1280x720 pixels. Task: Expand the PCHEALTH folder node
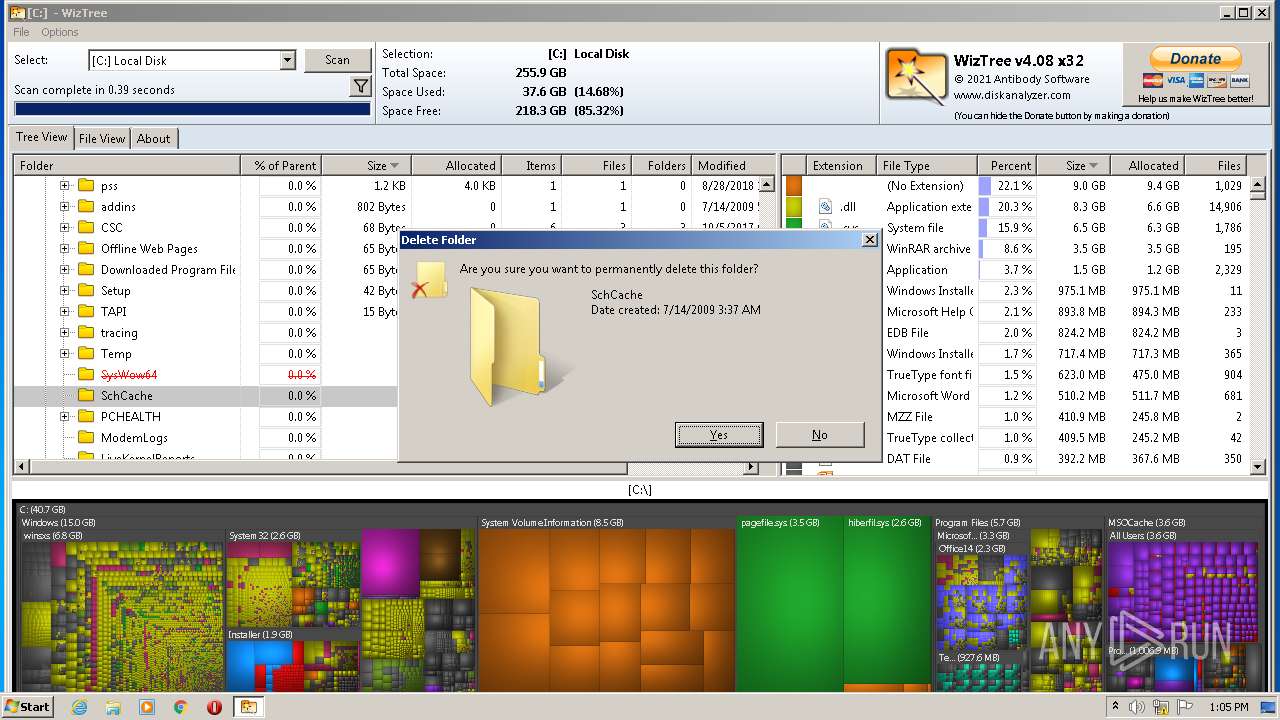tap(65, 417)
